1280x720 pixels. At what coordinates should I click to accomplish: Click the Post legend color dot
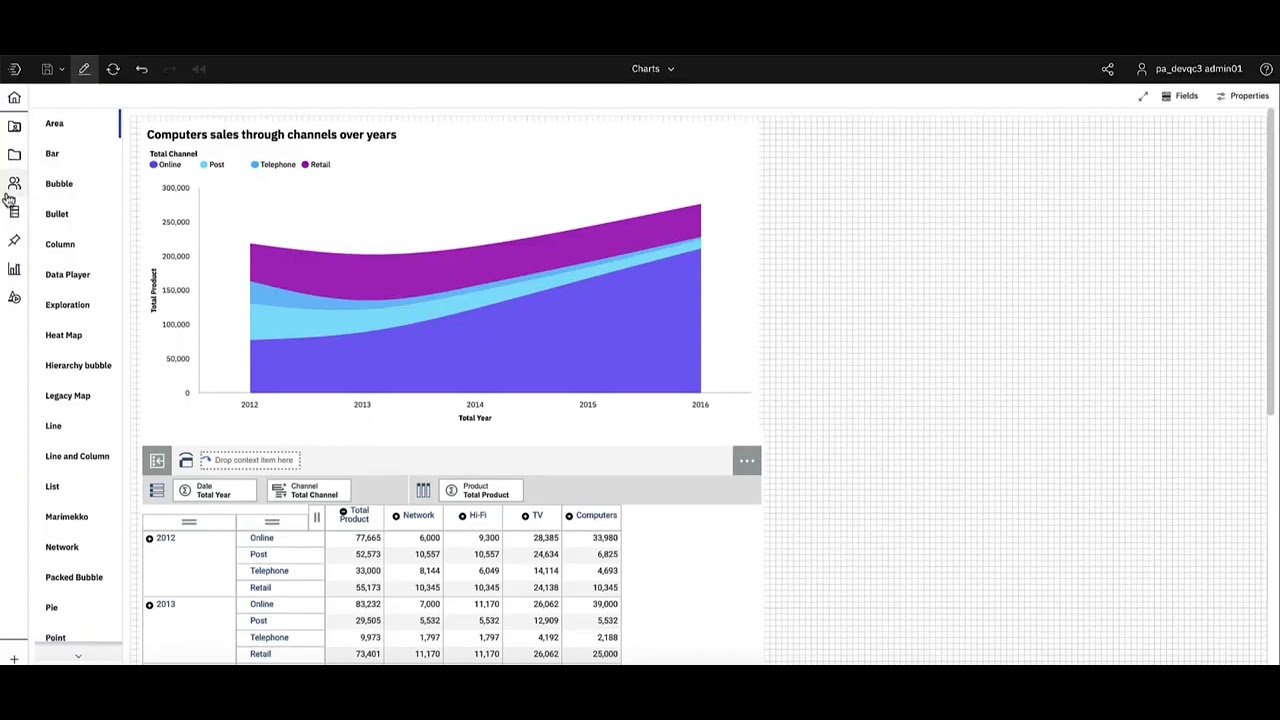click(x=204, y=165)
